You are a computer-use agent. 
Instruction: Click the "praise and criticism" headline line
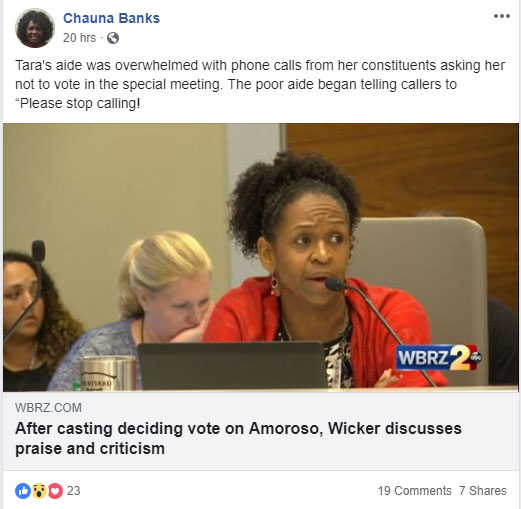pos(90,449)
